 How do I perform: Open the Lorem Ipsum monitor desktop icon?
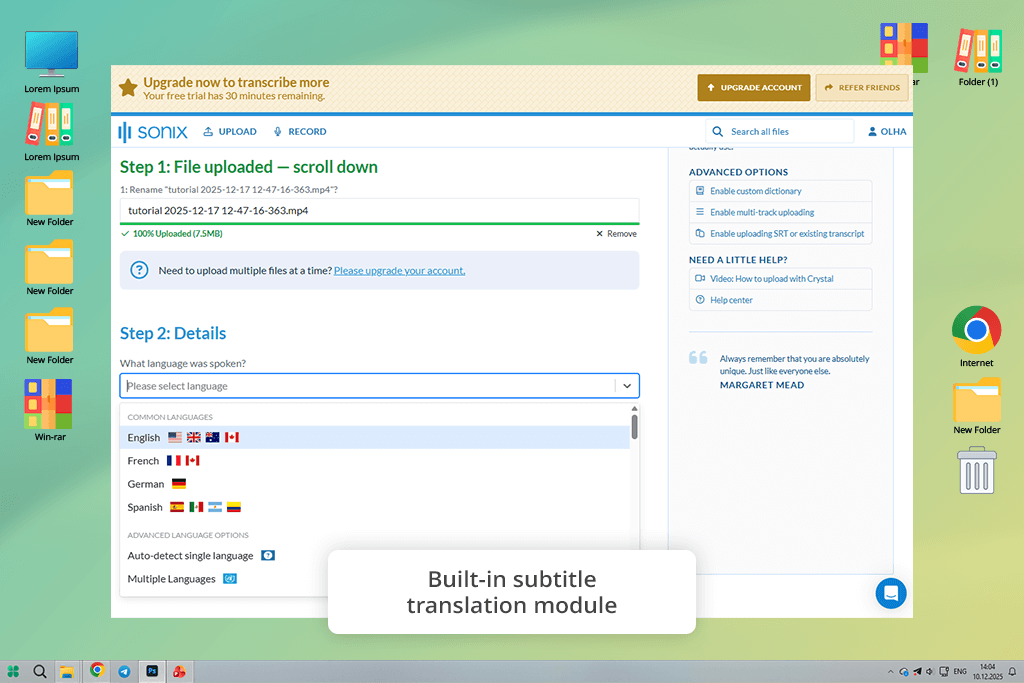coord(52,62)
